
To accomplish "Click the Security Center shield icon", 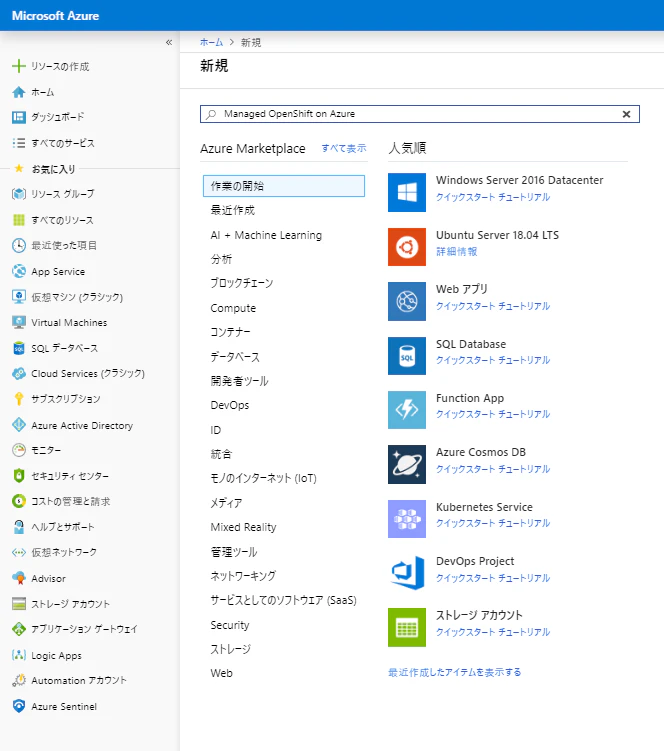I will (x=19, y=476).
